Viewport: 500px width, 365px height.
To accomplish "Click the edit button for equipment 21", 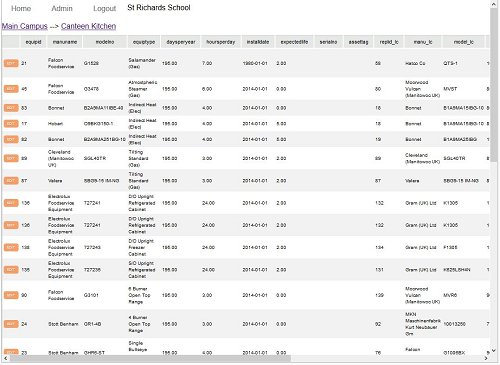I will click(11, 63).
